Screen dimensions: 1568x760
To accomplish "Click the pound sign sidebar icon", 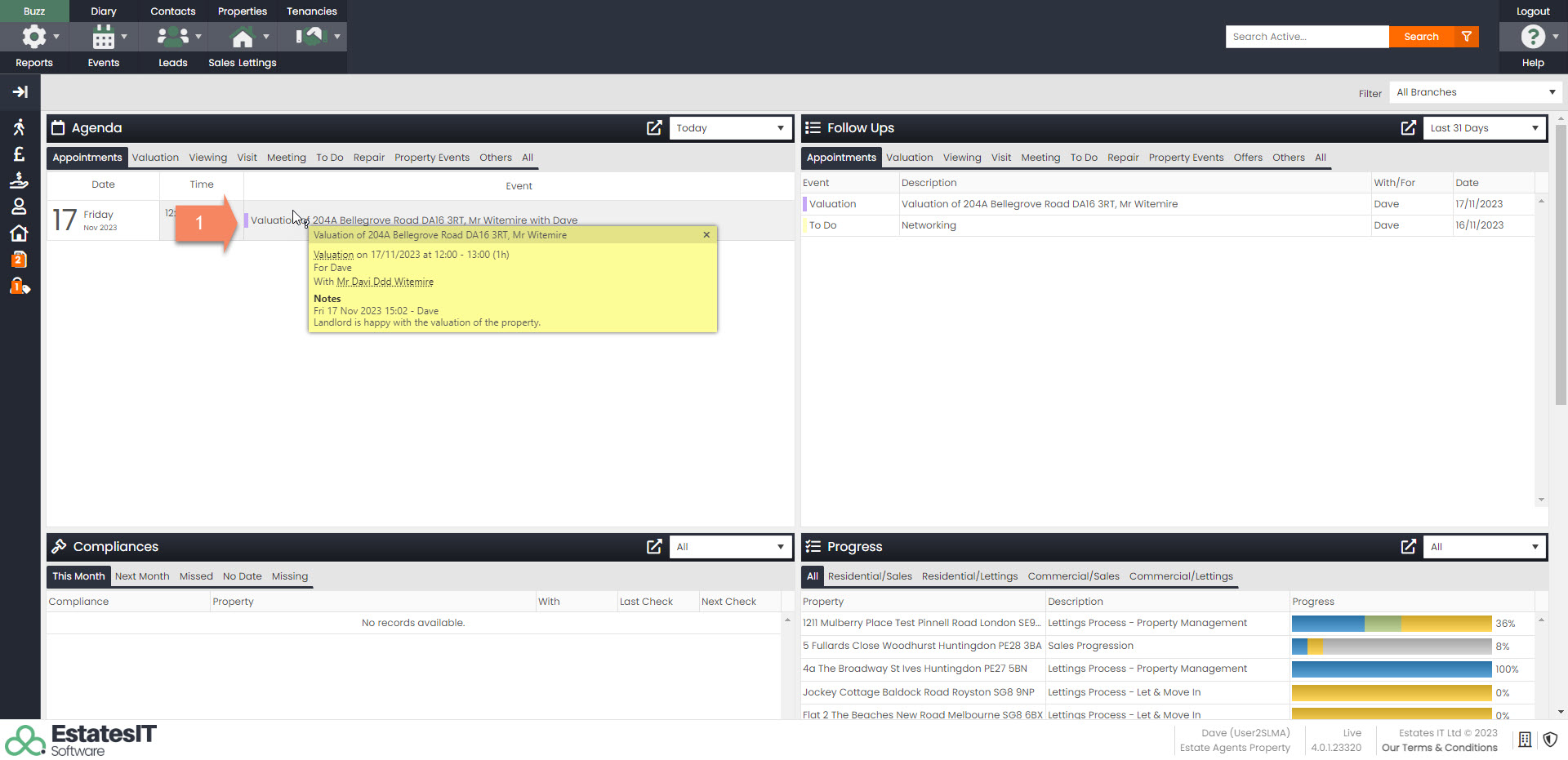I will coord(19,154).
